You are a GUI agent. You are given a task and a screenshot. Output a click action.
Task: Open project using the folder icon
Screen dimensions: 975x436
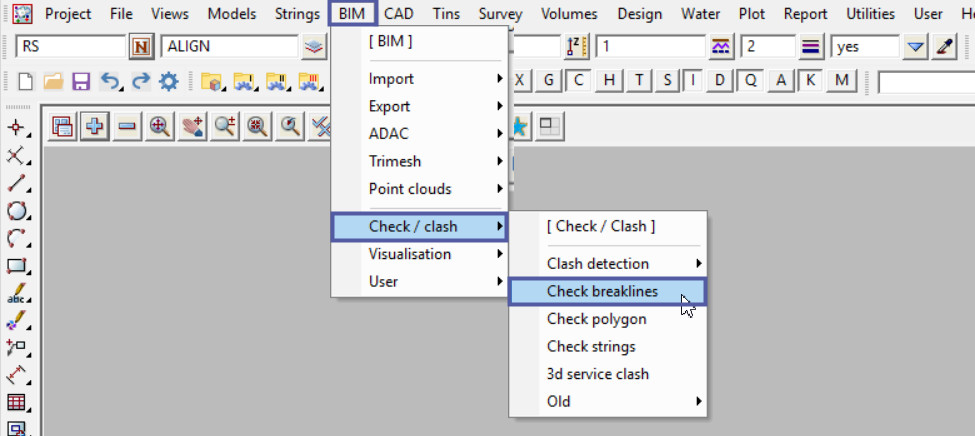click(53, 81)
